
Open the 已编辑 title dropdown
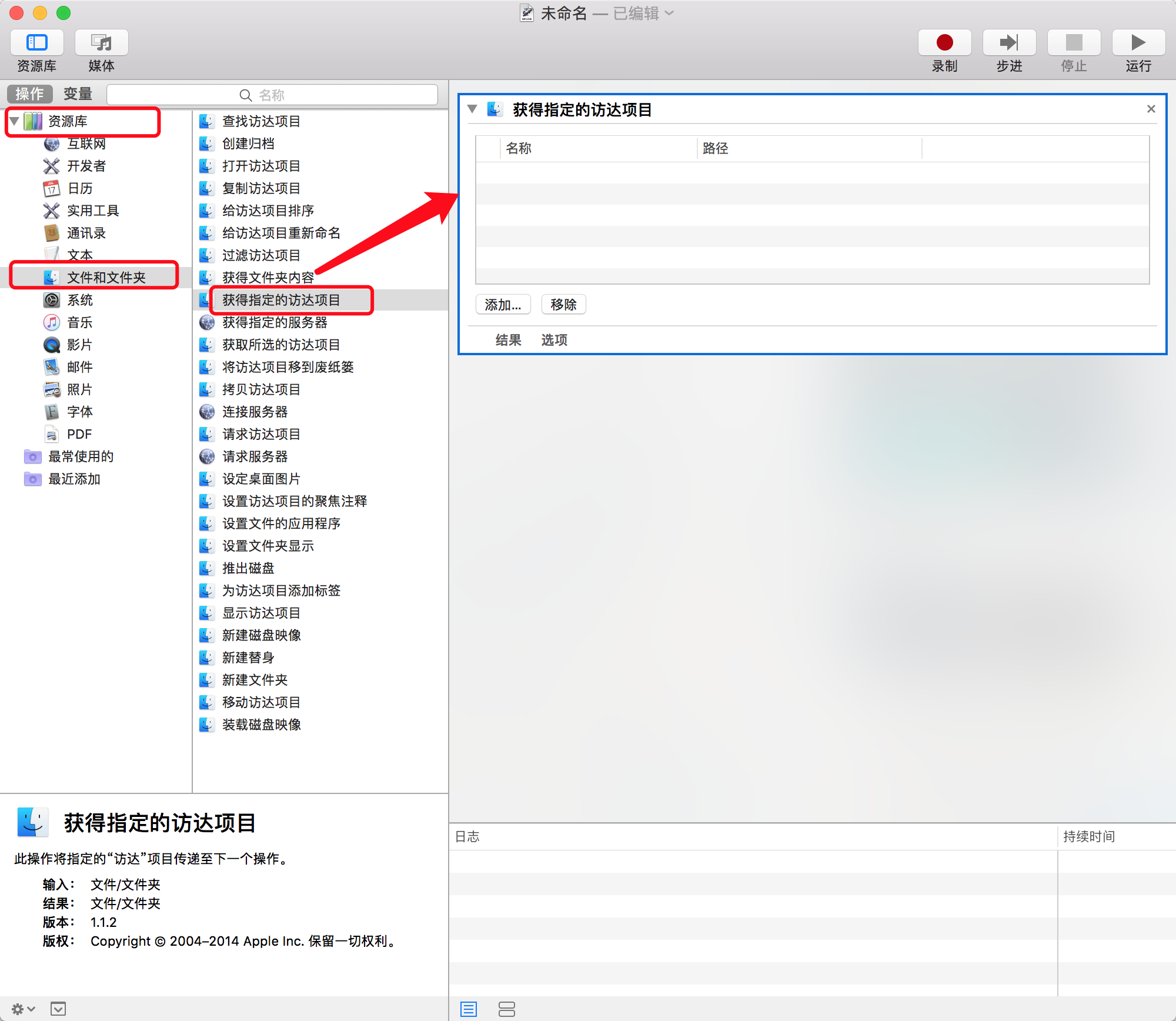tap(643, 13)
